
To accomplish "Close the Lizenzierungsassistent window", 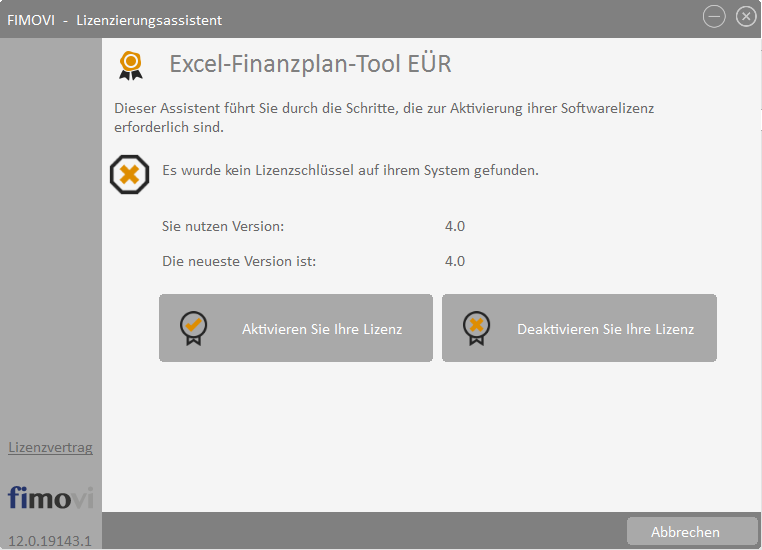I will [746, 17].
